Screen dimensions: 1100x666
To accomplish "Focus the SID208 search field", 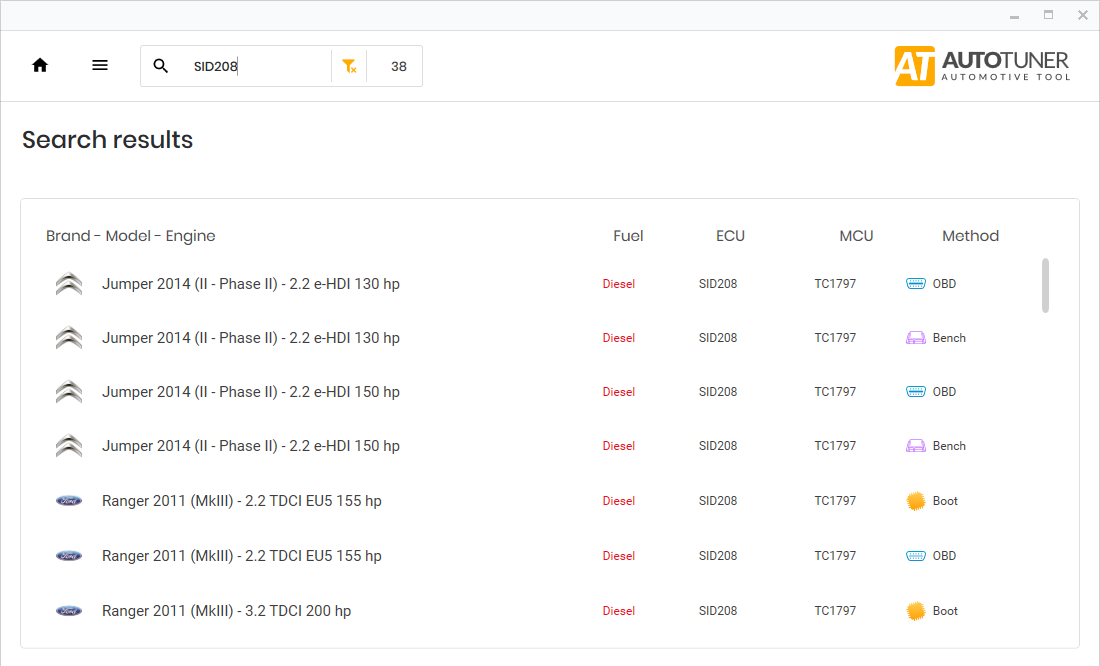I will [x=255, y=66].
